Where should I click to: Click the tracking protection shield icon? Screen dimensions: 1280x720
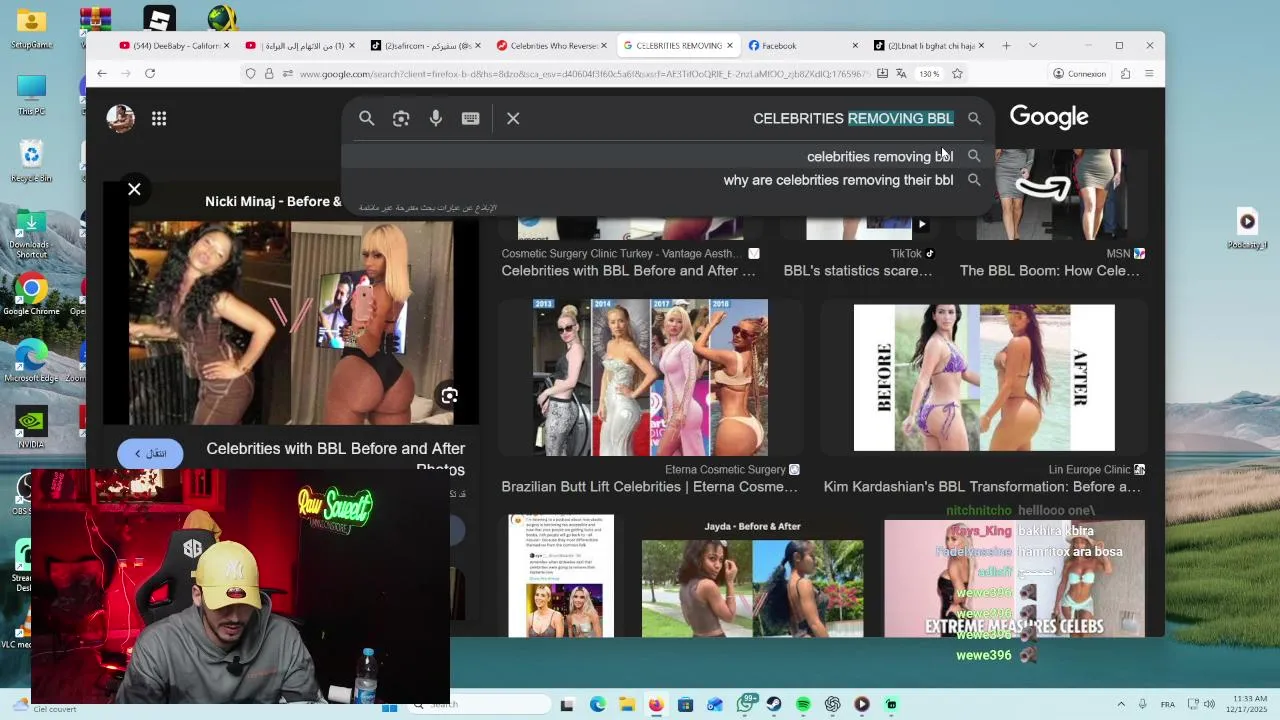click(x=250, y=73)
